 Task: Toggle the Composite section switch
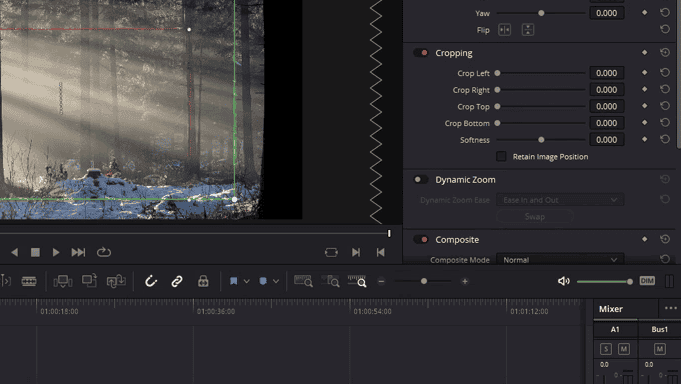click(421, 239)
